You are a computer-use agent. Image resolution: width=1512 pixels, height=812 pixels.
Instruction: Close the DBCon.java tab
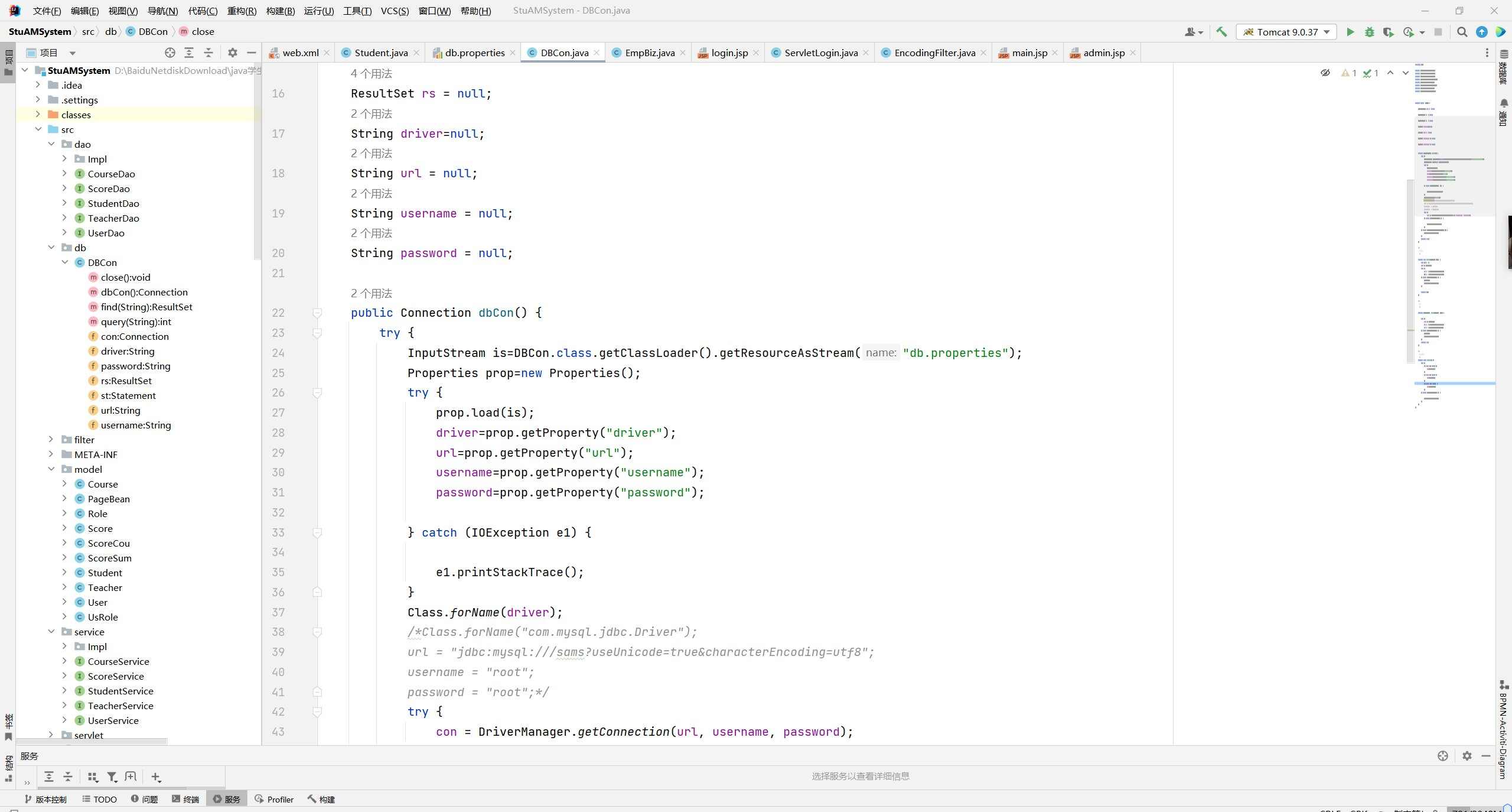coord(597,53)
